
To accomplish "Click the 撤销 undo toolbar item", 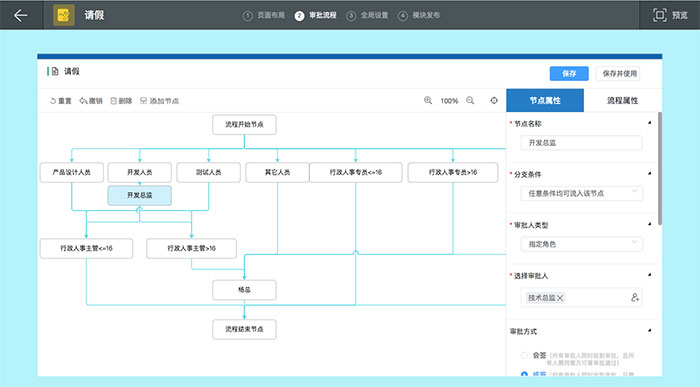I will (91, 101).
